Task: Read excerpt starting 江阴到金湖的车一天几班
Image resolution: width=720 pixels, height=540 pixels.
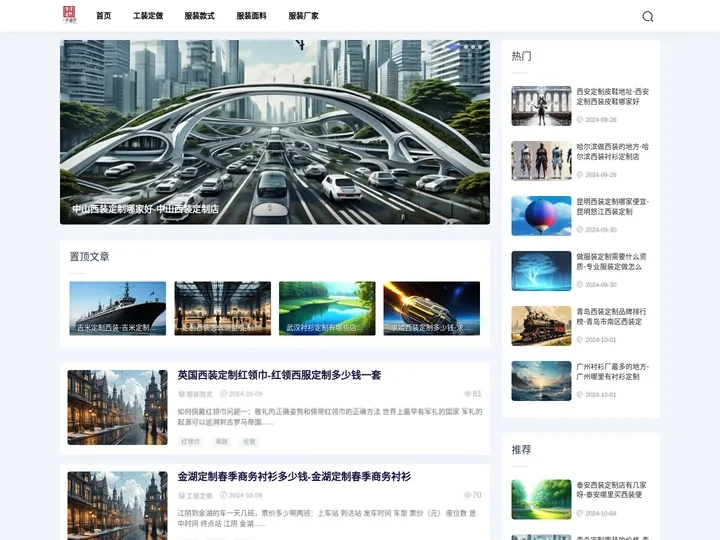Action: click(327, 518)
